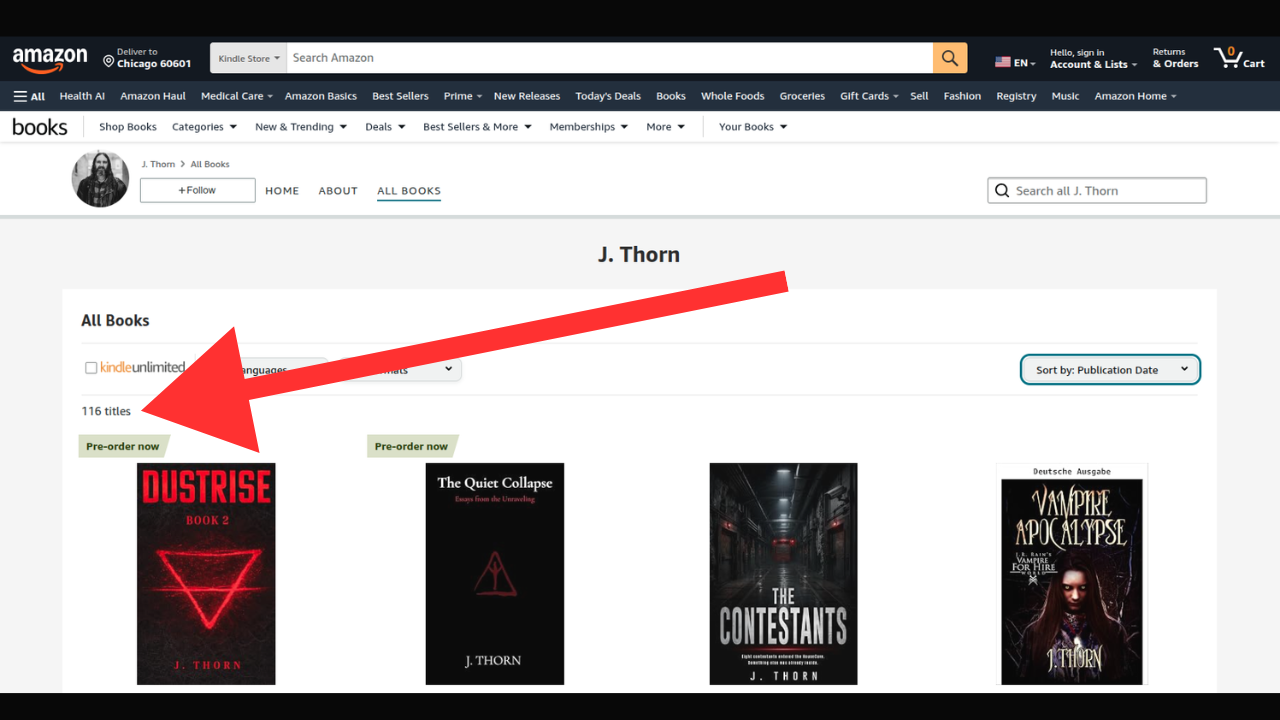Expand the Categories submenu
Image resolution: width=1280 pixels, height=720 pixels.
point(204,127)
